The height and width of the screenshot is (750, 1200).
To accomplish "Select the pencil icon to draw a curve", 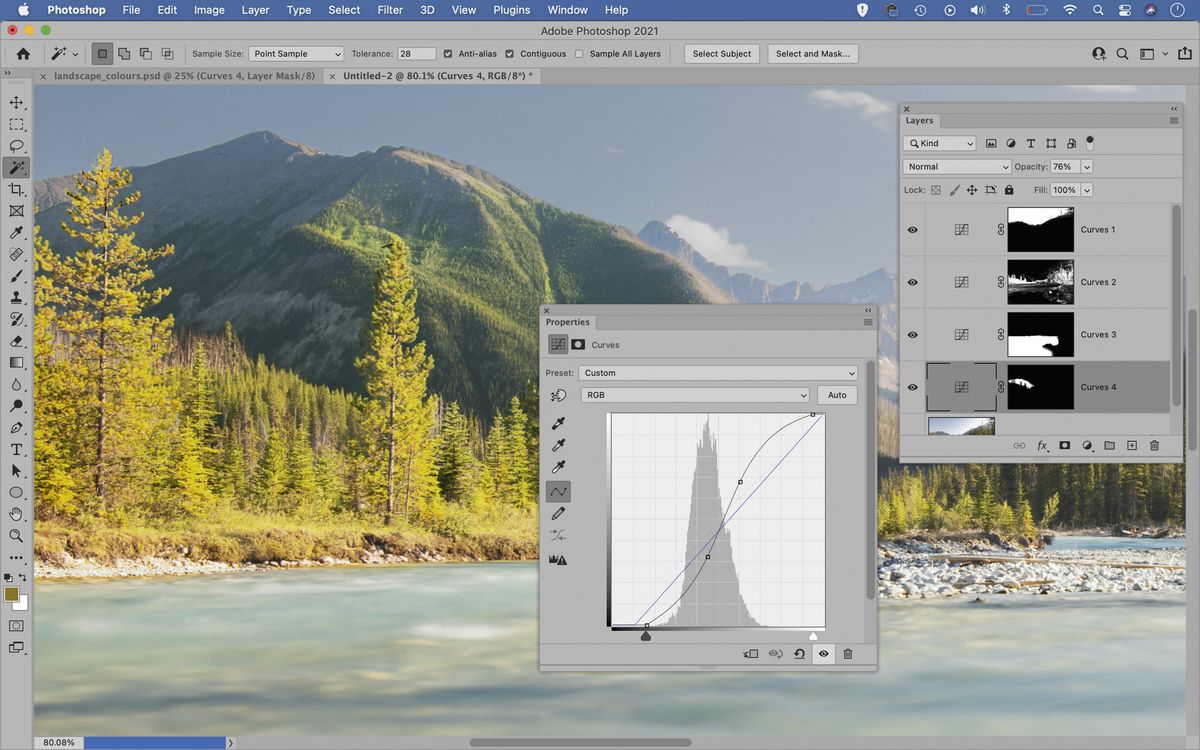I will click(558, 513).
